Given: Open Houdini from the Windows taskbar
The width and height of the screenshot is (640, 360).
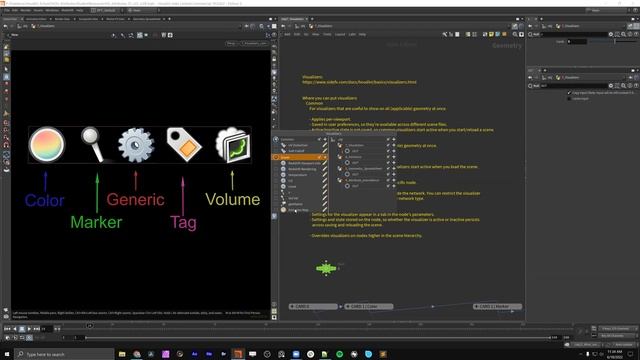Looking at the screenshot, I should 238,354.
